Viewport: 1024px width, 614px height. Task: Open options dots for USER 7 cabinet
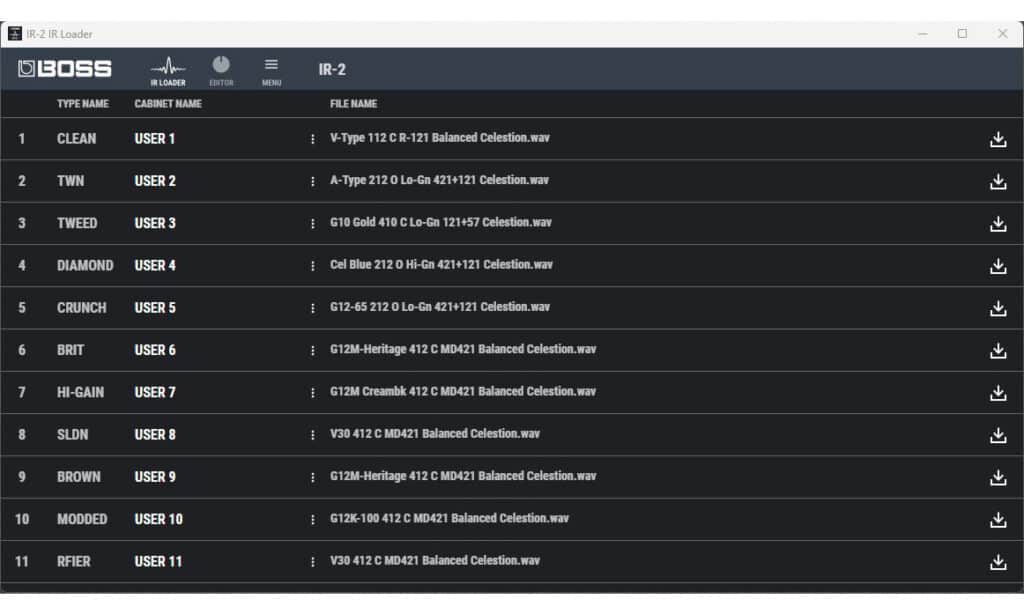click(x=312, y=393)
